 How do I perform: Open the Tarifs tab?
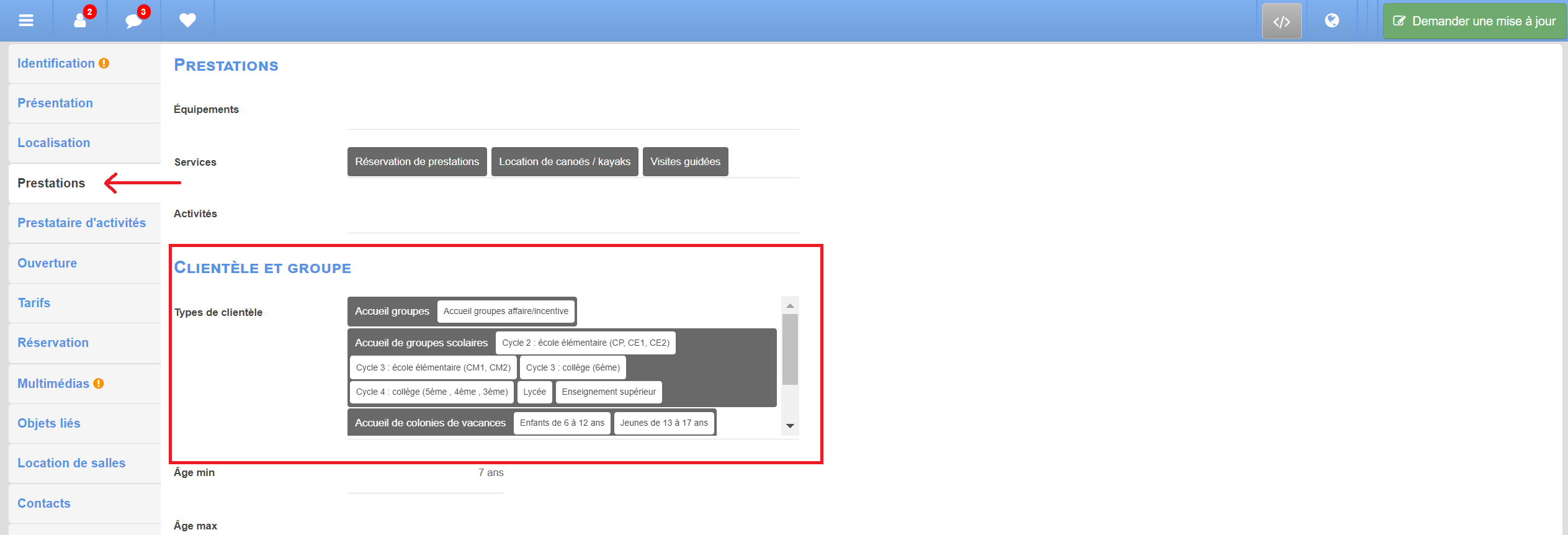pos(34,303)
